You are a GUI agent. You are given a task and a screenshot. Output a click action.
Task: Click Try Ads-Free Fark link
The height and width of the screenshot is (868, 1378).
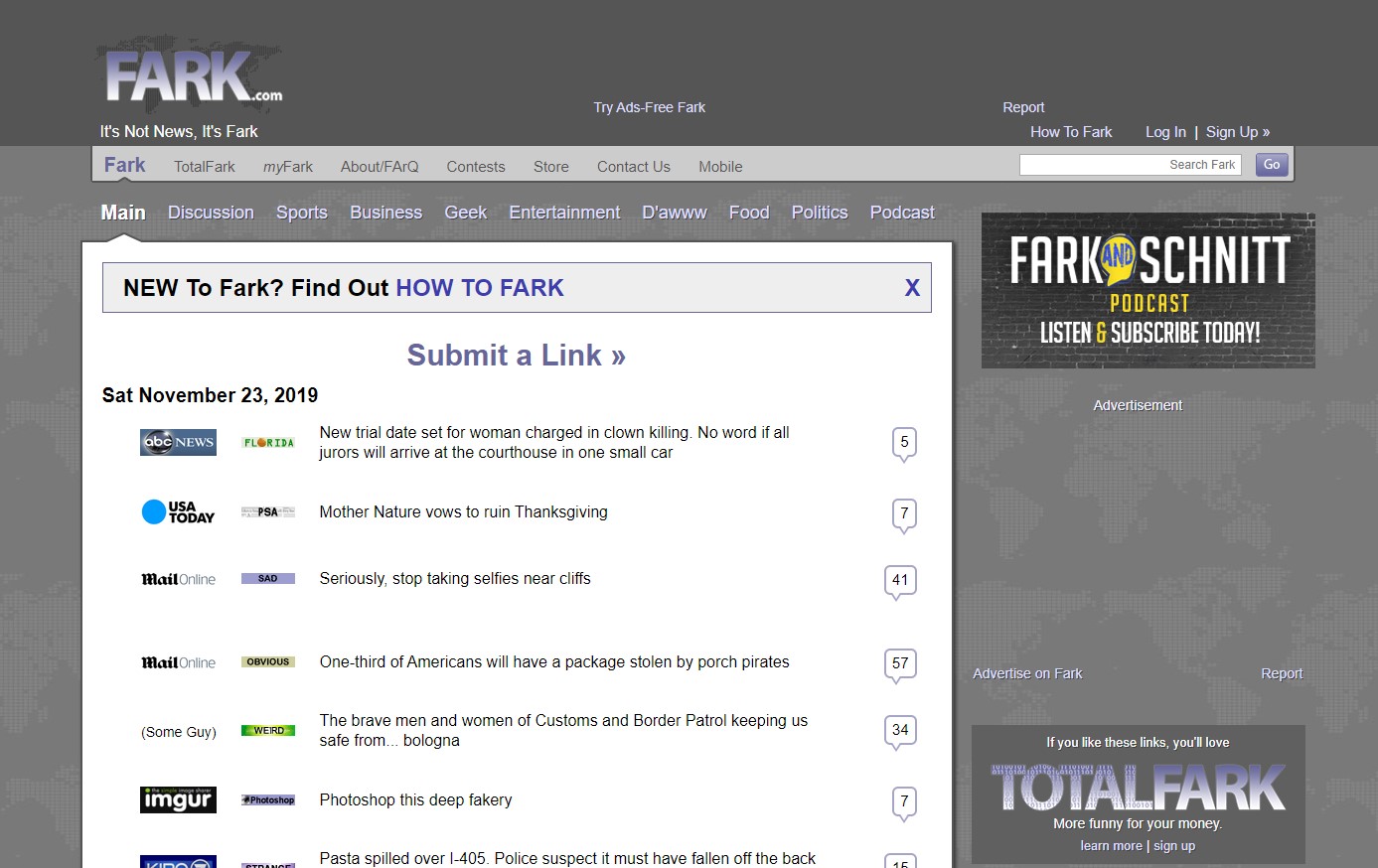pos(650,107)
